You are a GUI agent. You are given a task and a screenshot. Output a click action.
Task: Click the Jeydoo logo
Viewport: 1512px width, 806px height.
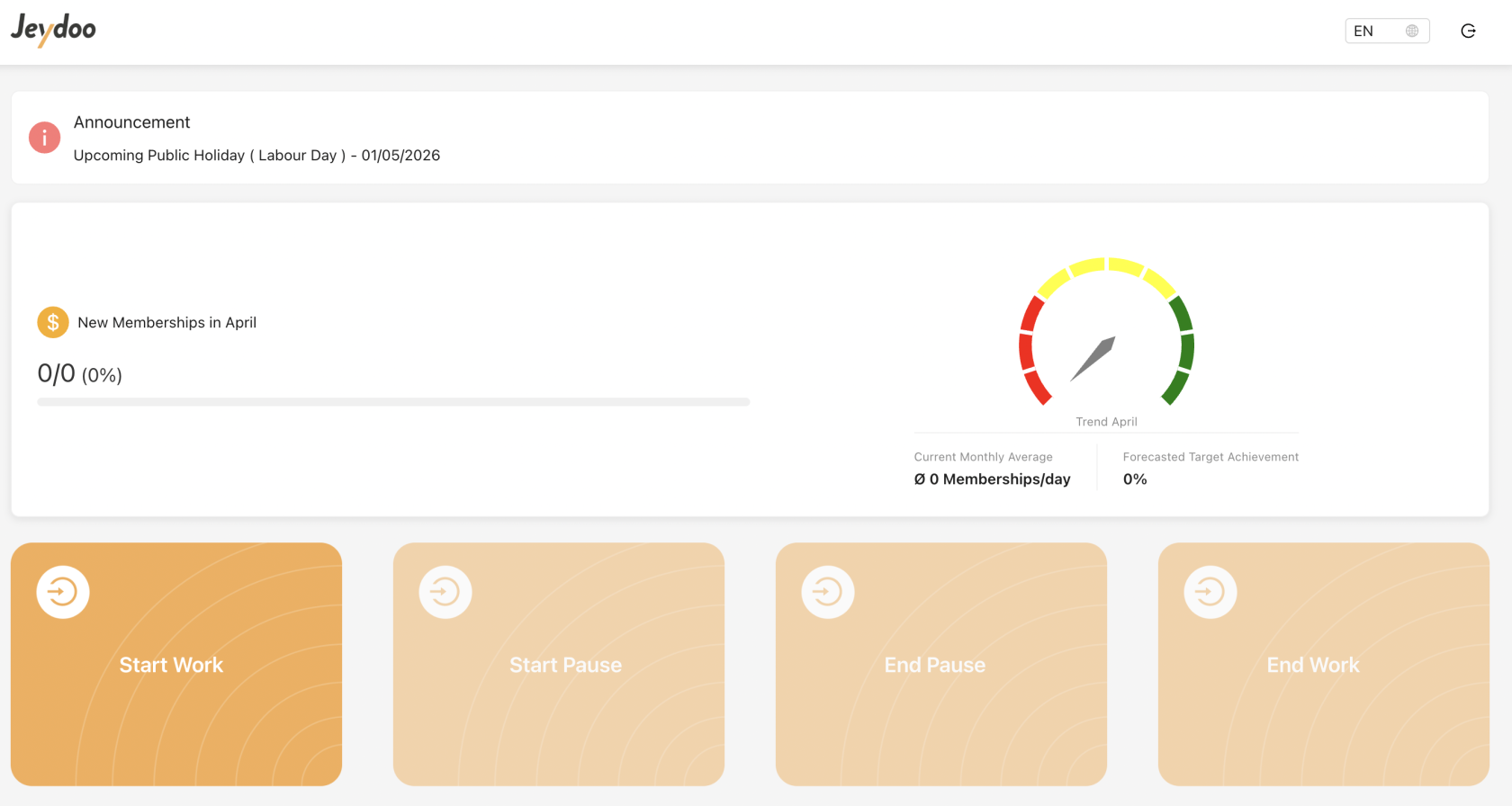coord(54,30)
